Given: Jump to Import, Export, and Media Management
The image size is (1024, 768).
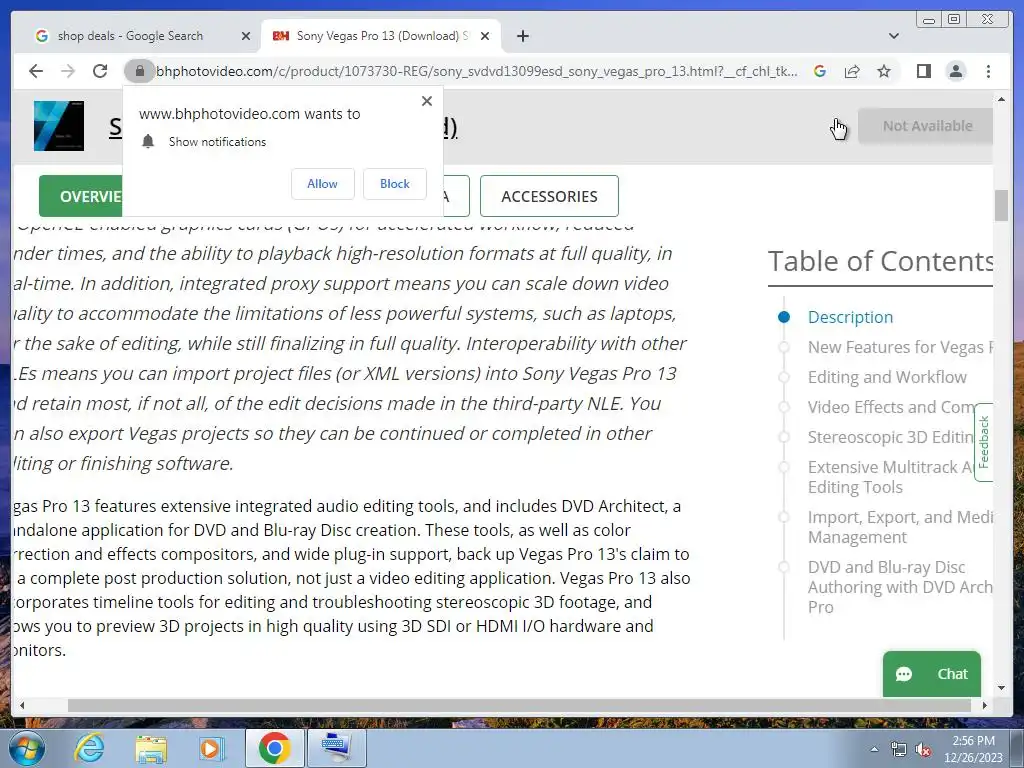Looking at the screenshot, I should pos(900,527).
